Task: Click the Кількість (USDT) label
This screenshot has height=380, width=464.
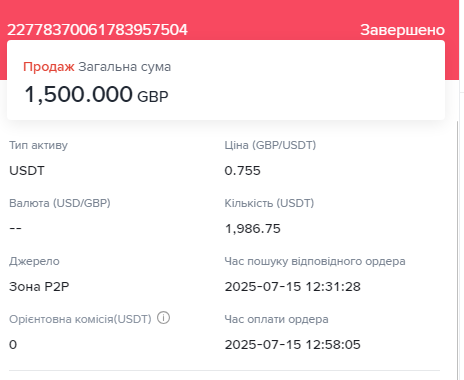Action: click(x=269, y=203)
